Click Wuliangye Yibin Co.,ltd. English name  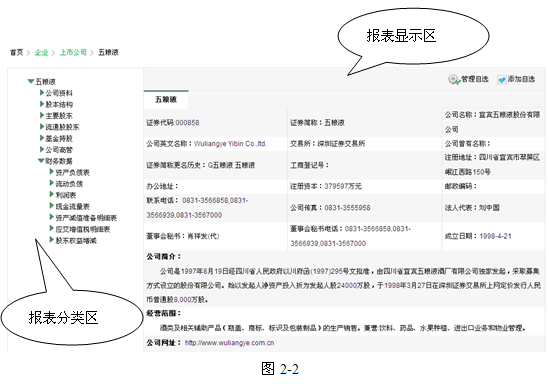point(230,144)
